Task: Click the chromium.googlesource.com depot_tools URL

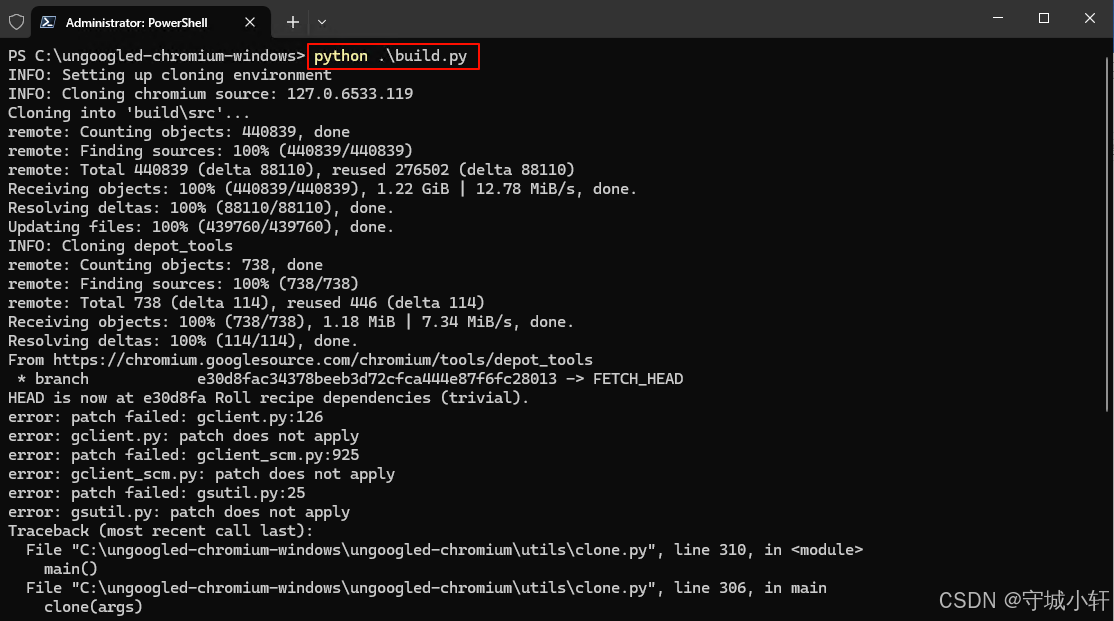Action: point(323,360)
